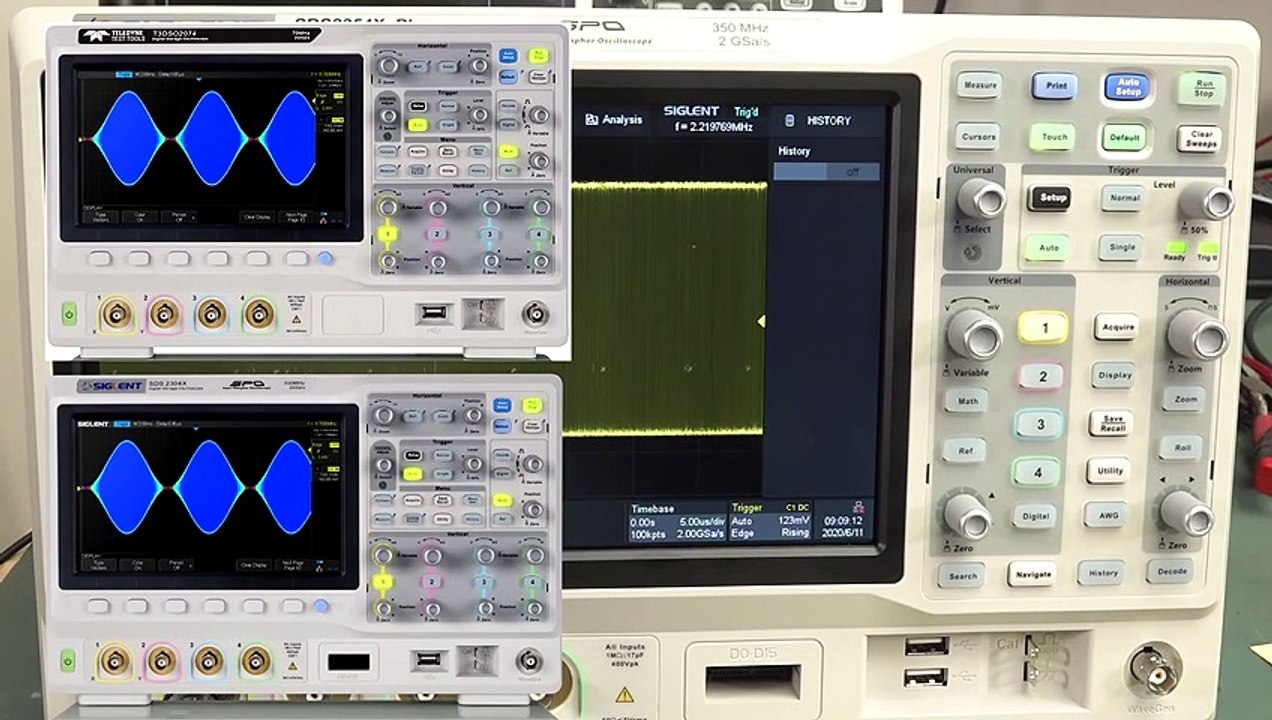Select the yellow channel 1 button on the SDS 2304X

[382, 580]
